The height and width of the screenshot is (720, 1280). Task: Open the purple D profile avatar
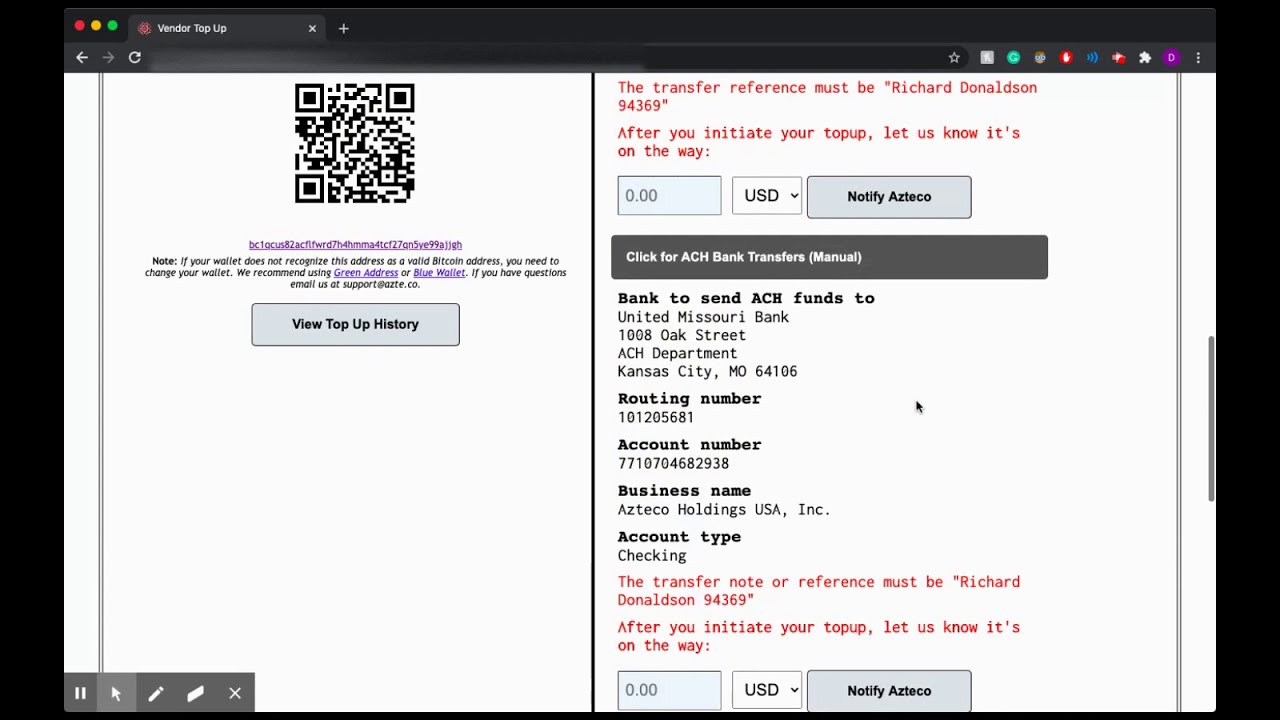1171,58
